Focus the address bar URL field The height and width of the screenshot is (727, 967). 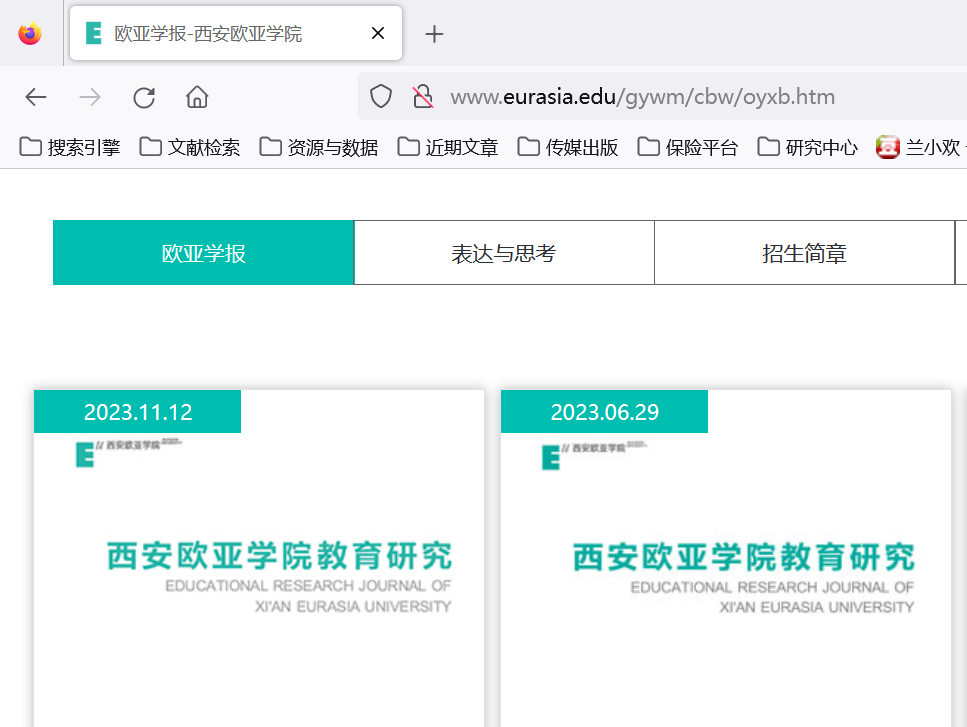662,97
